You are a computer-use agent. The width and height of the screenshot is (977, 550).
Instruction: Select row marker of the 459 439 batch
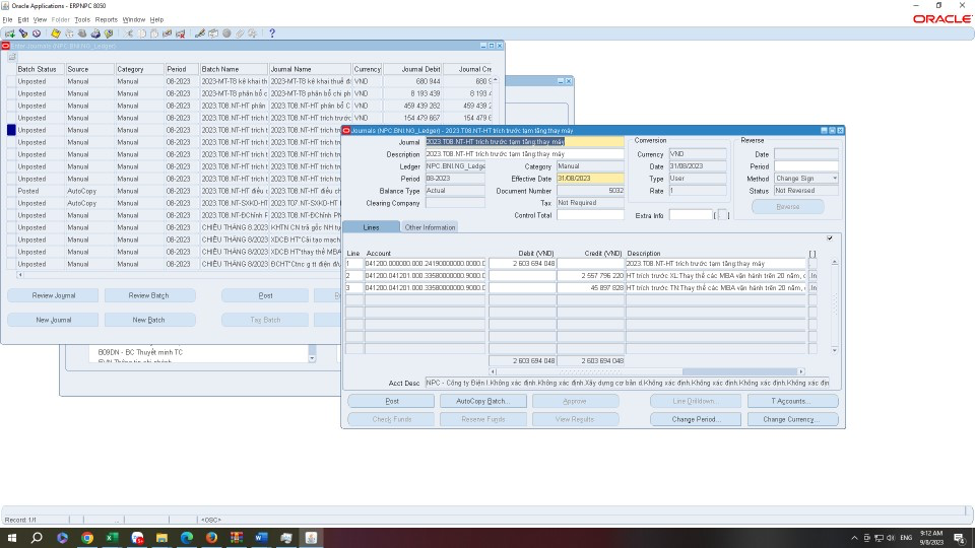[11, 106]
